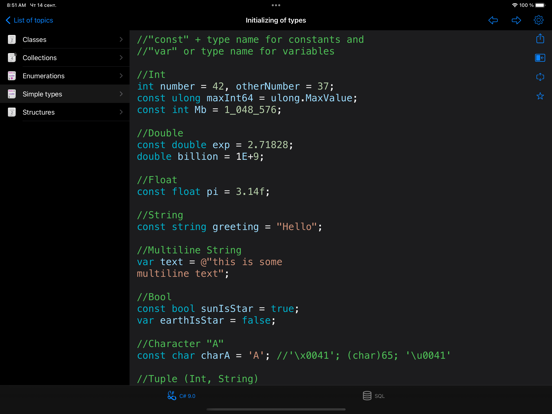Select the Simple types topic

point(65,94)
